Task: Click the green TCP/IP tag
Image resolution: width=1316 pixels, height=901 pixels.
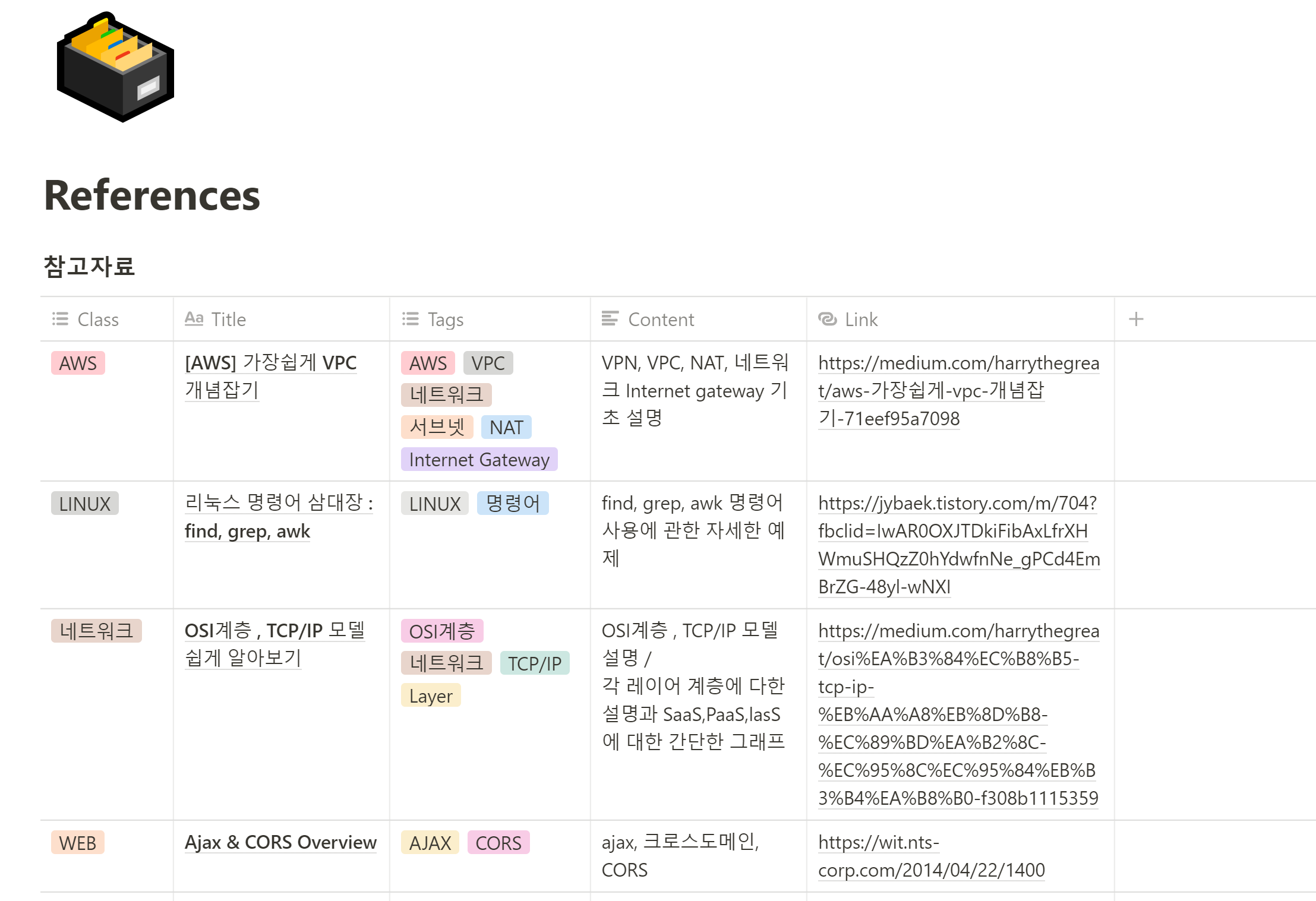Action: 534,663
